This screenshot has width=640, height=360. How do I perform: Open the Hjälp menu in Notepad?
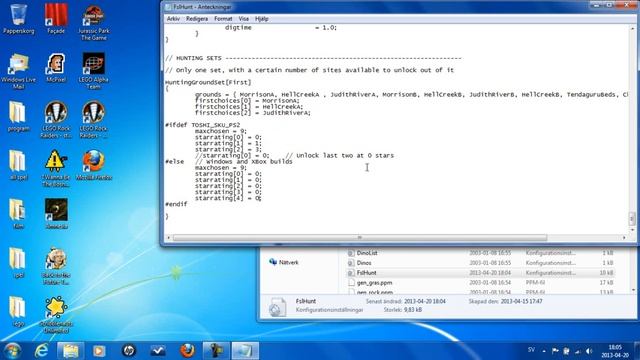[x=262, y=19]
